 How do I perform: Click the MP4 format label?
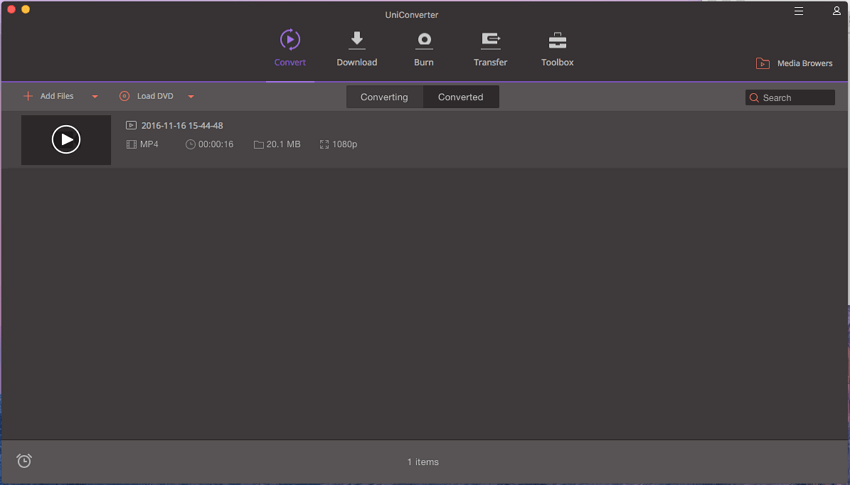(x=149, y=144)
